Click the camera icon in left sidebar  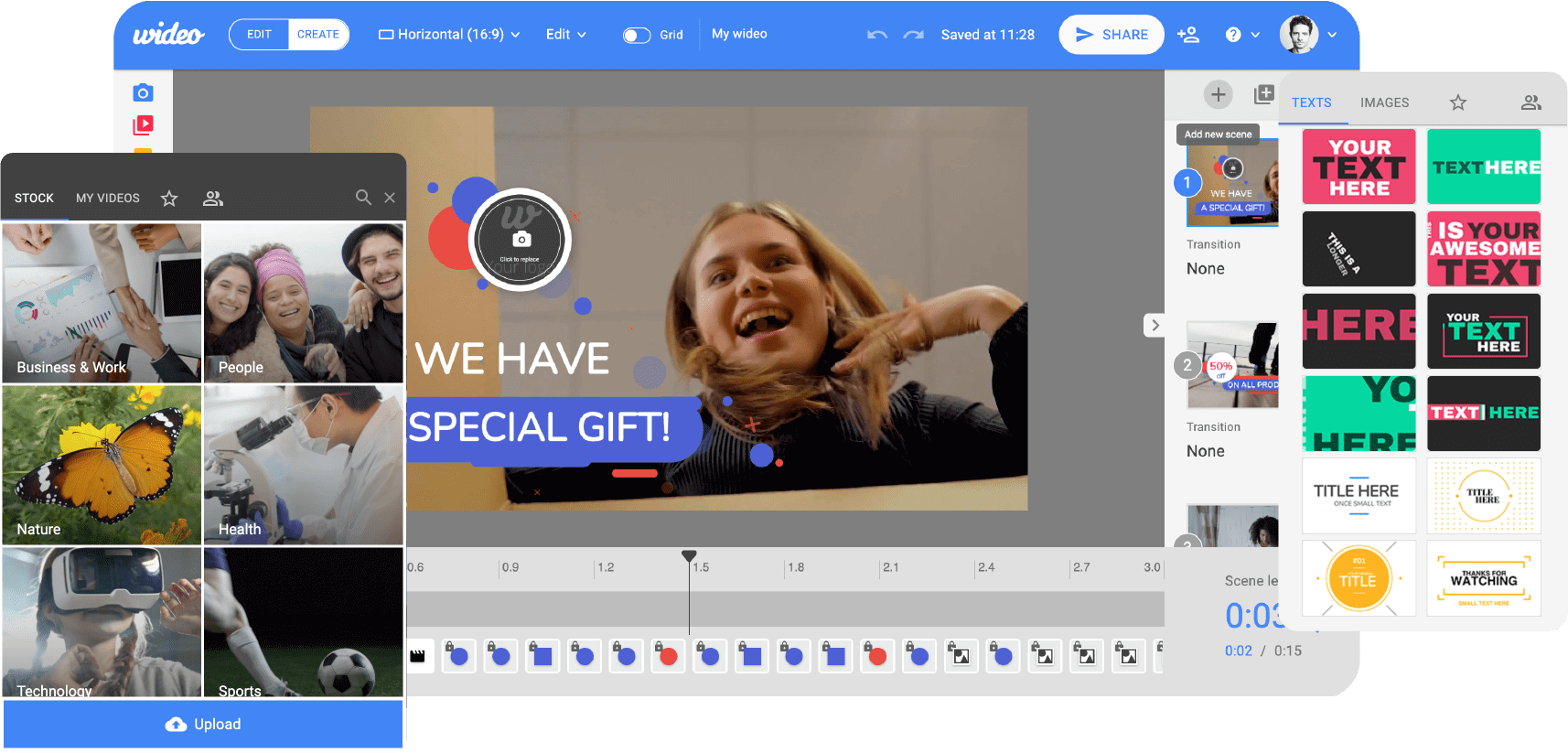pyautogui.click(x=143, y=93)
